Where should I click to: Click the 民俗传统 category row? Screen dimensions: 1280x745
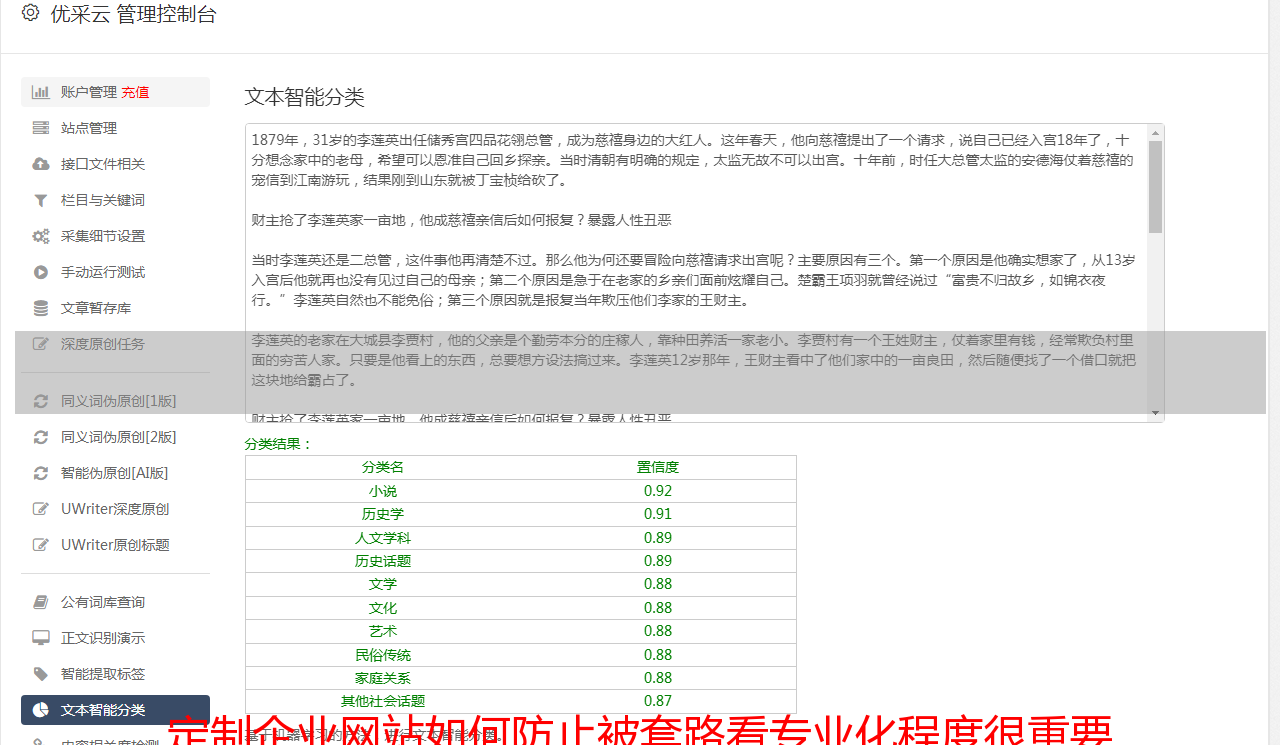tap(521, 655)
